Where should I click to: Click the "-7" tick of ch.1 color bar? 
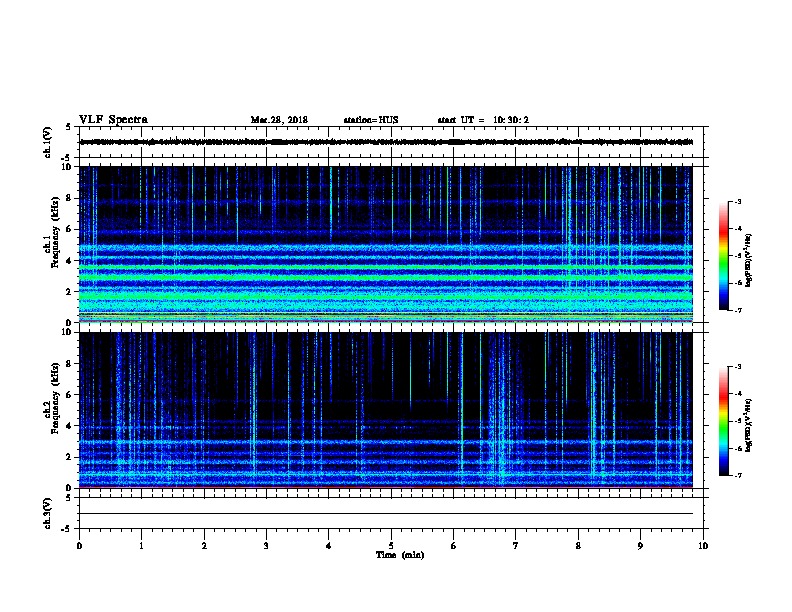pyautogui.click(x=737, y=310)
